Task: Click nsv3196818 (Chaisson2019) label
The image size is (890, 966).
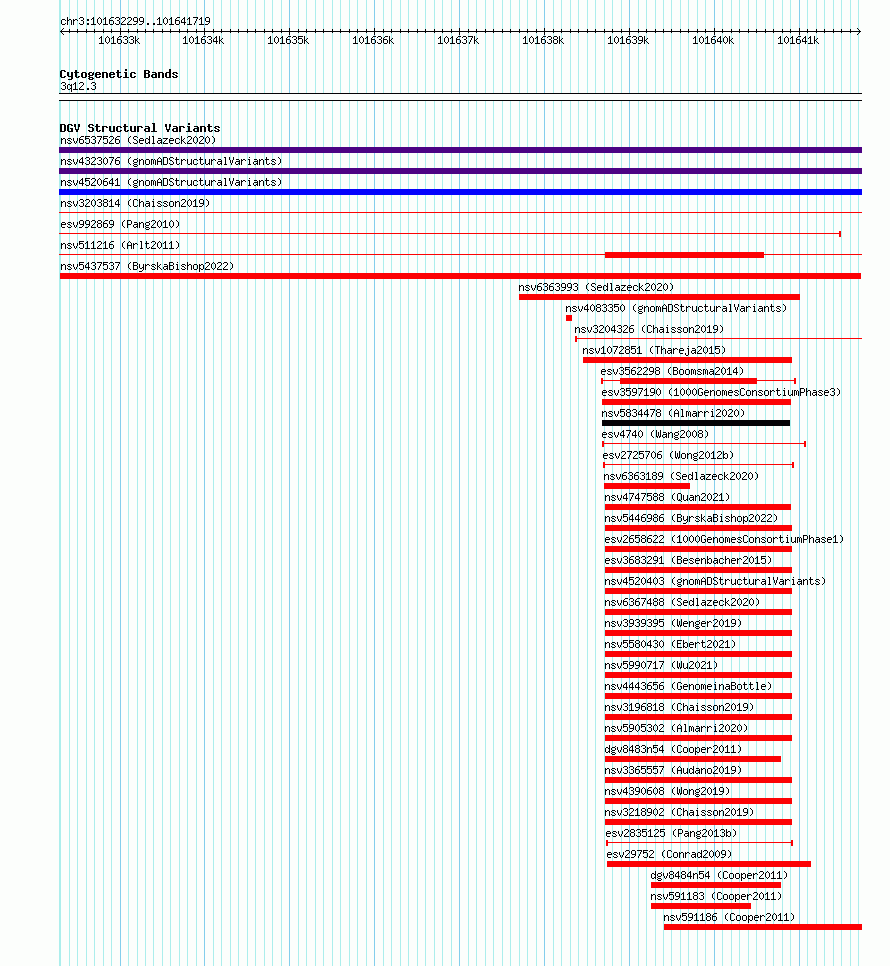Action: pos(679,706)
